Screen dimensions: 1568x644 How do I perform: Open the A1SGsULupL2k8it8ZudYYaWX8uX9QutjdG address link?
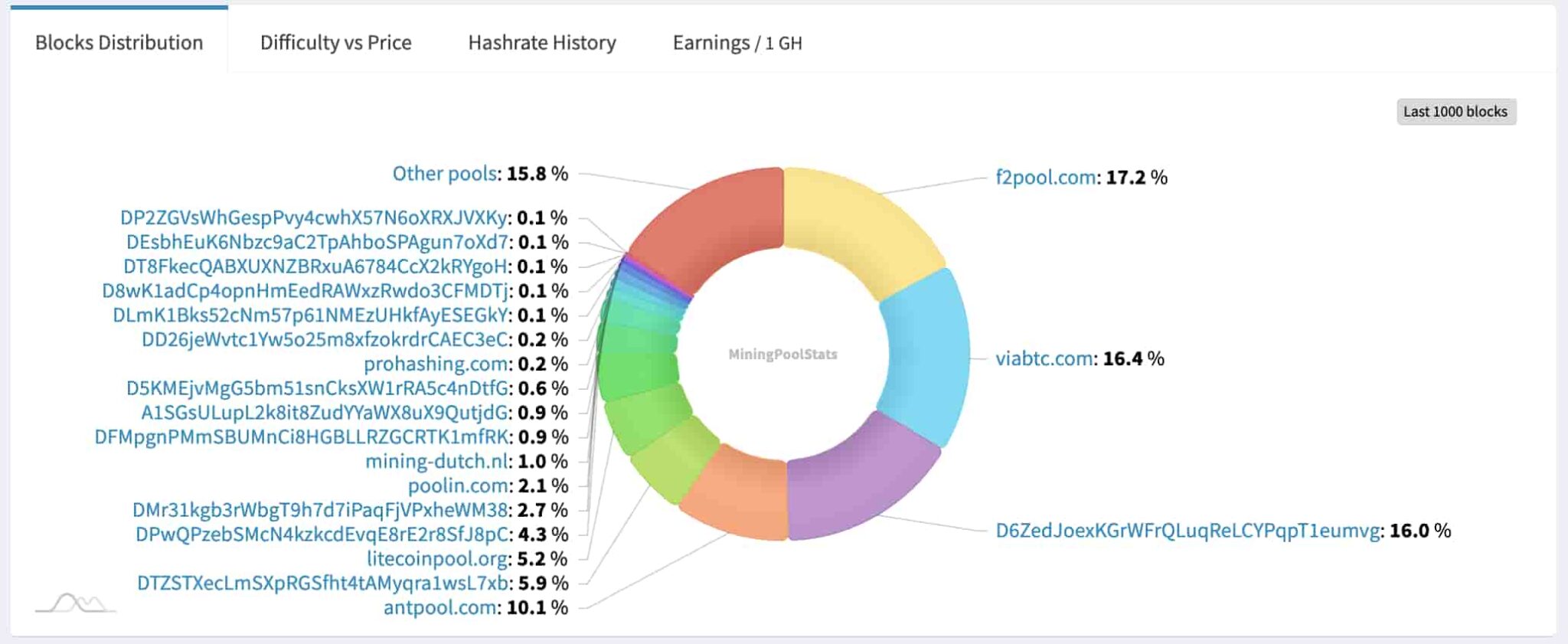click(325, 413)
